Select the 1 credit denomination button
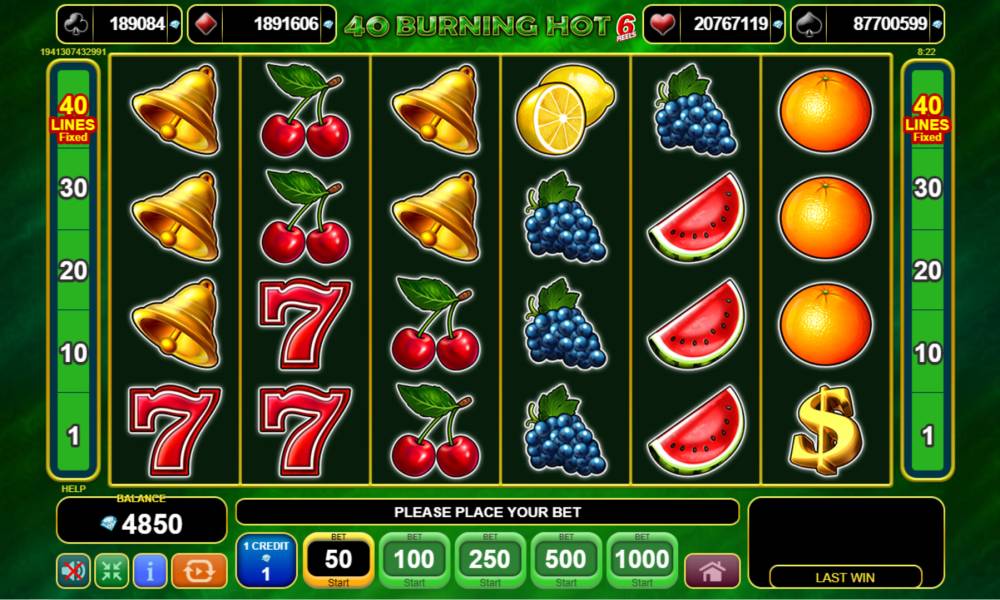1000x600 pixels. 266,560
